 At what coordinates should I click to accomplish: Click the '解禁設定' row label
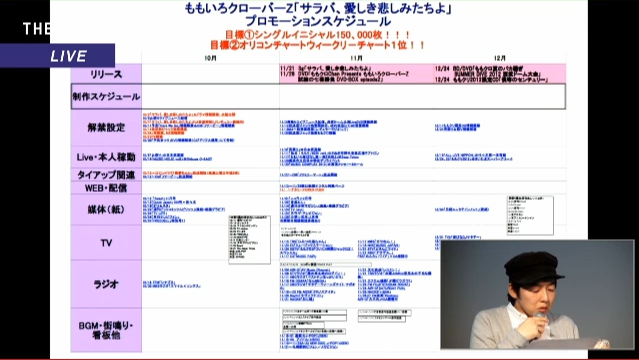(106, 128)
